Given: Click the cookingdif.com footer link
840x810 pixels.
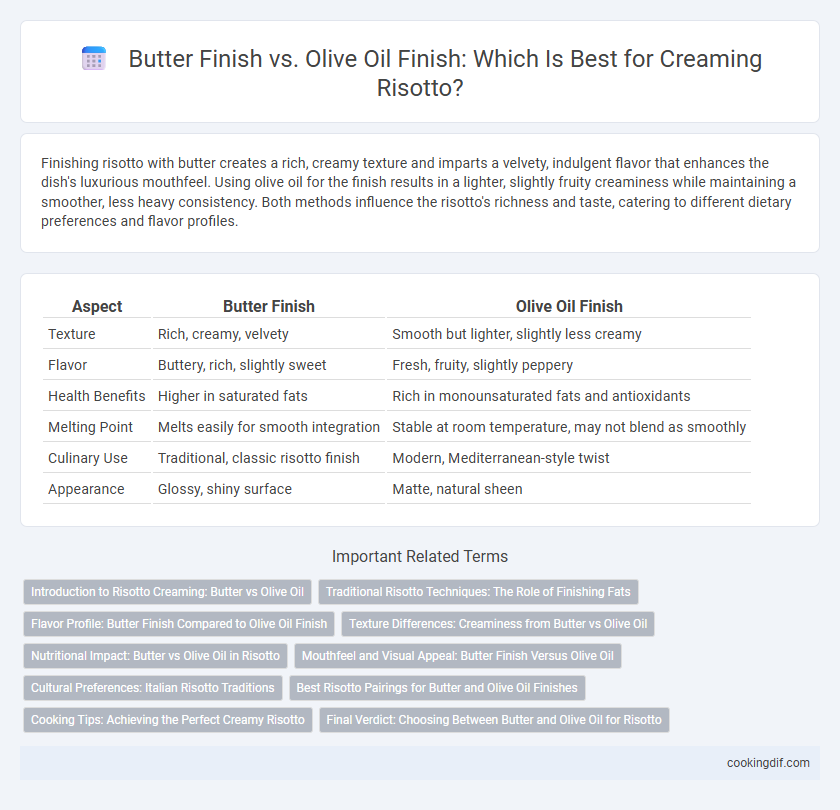Looking at the screenshot, I should pyautogui.click(x=768, y=763).
